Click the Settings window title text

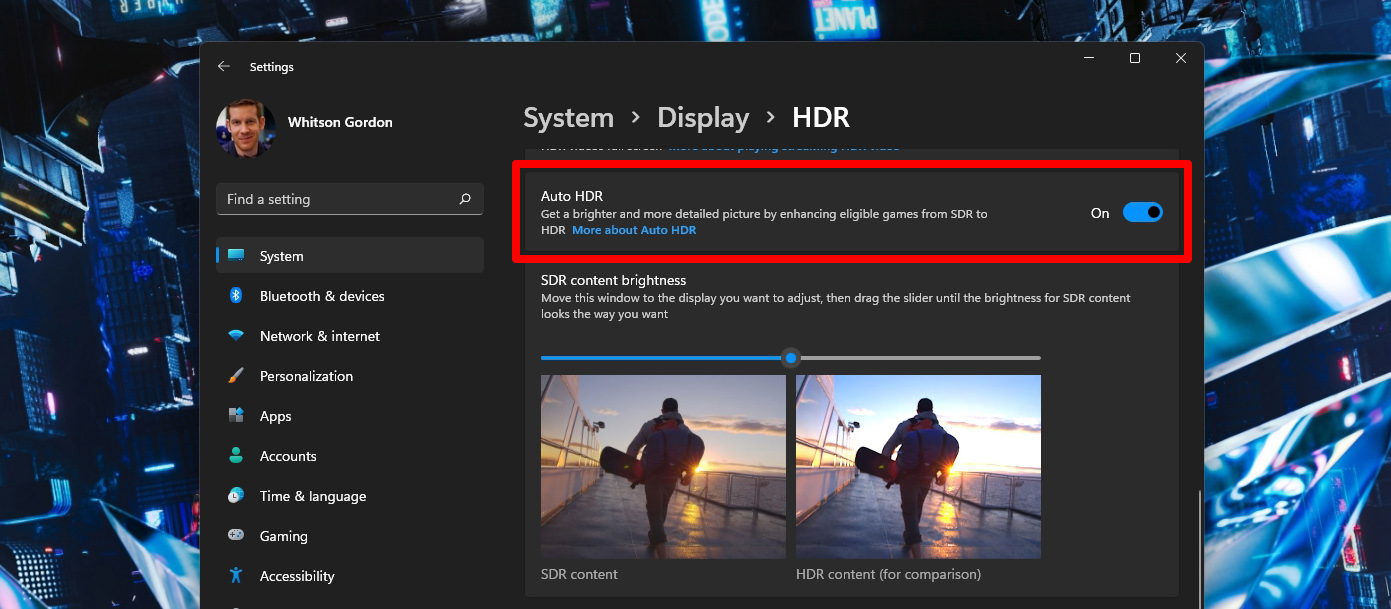pyautogui.click(x=272, y=67)
